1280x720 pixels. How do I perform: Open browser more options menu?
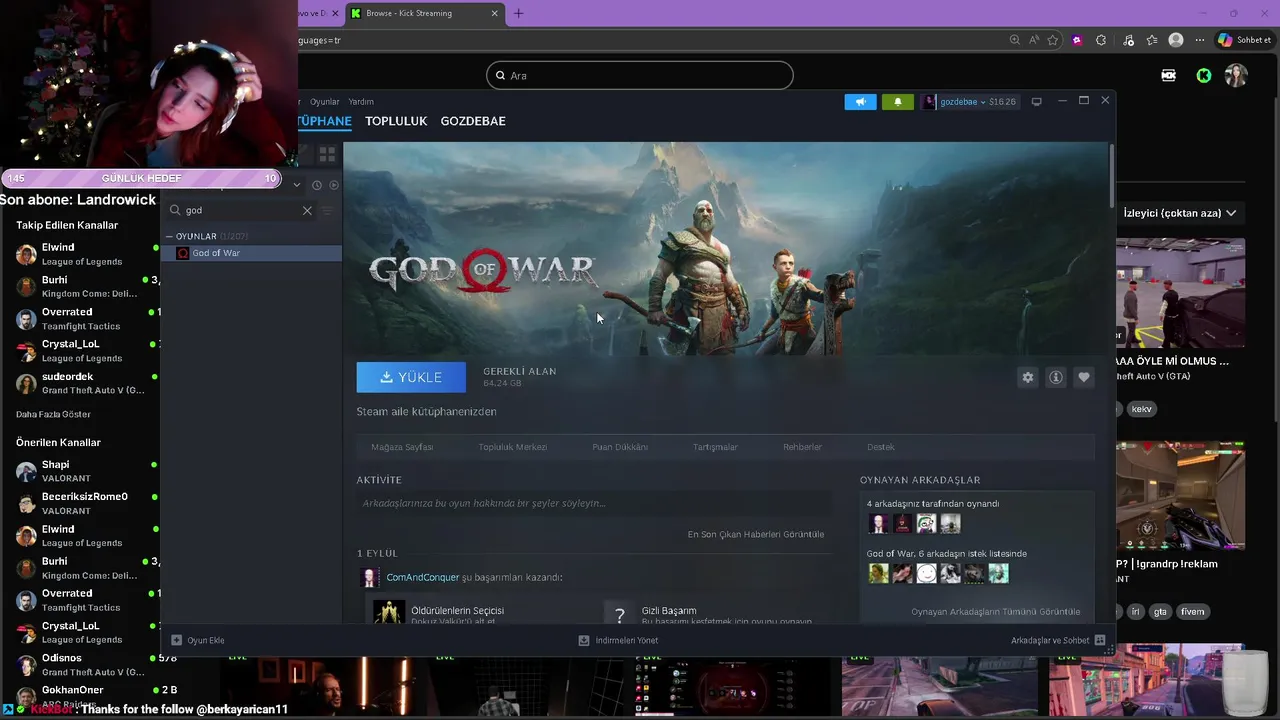(1200, 40)
